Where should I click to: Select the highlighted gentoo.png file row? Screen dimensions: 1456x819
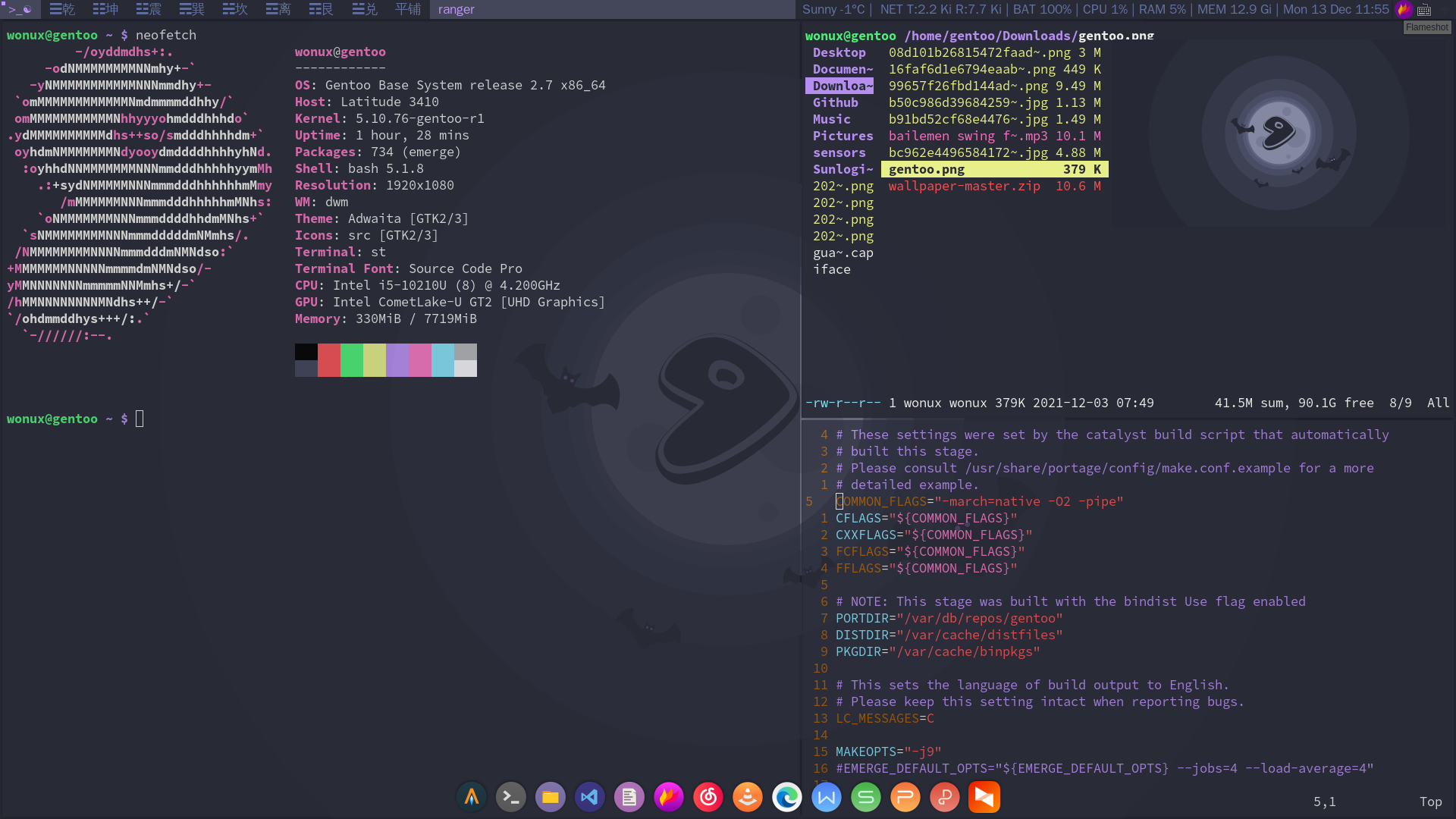[995, 169]
